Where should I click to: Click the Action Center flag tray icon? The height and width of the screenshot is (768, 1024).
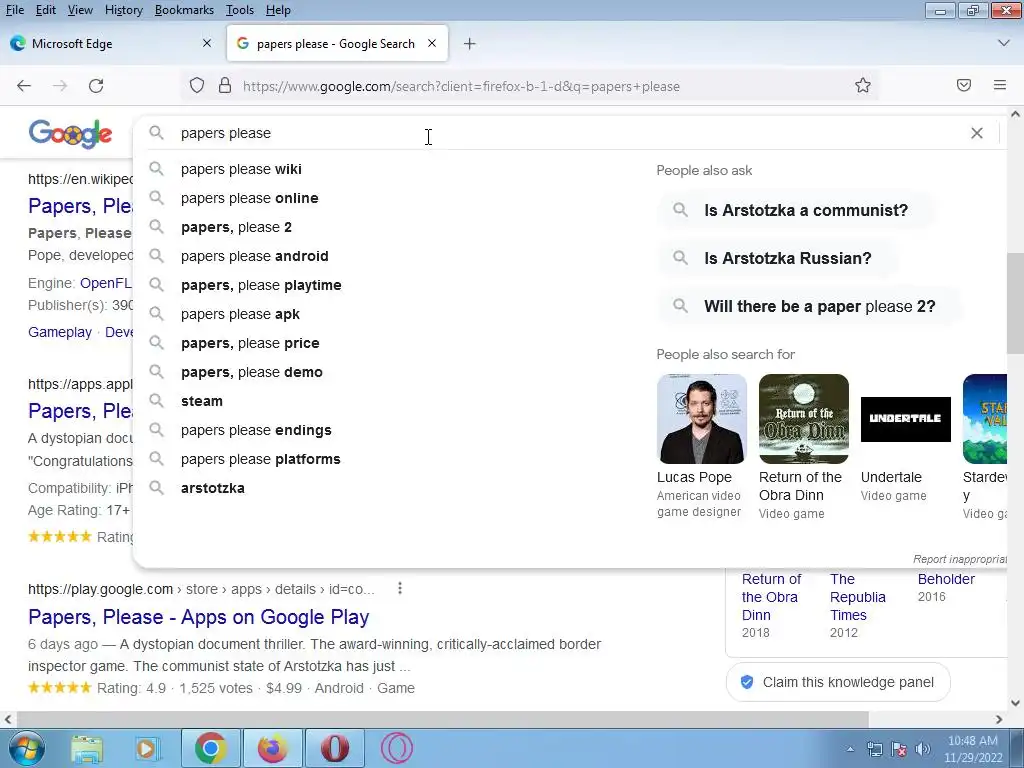pos(899,749)
